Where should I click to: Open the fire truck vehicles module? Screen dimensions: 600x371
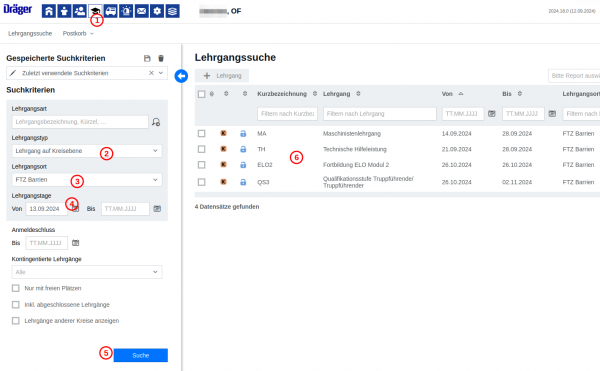point(111,11)
